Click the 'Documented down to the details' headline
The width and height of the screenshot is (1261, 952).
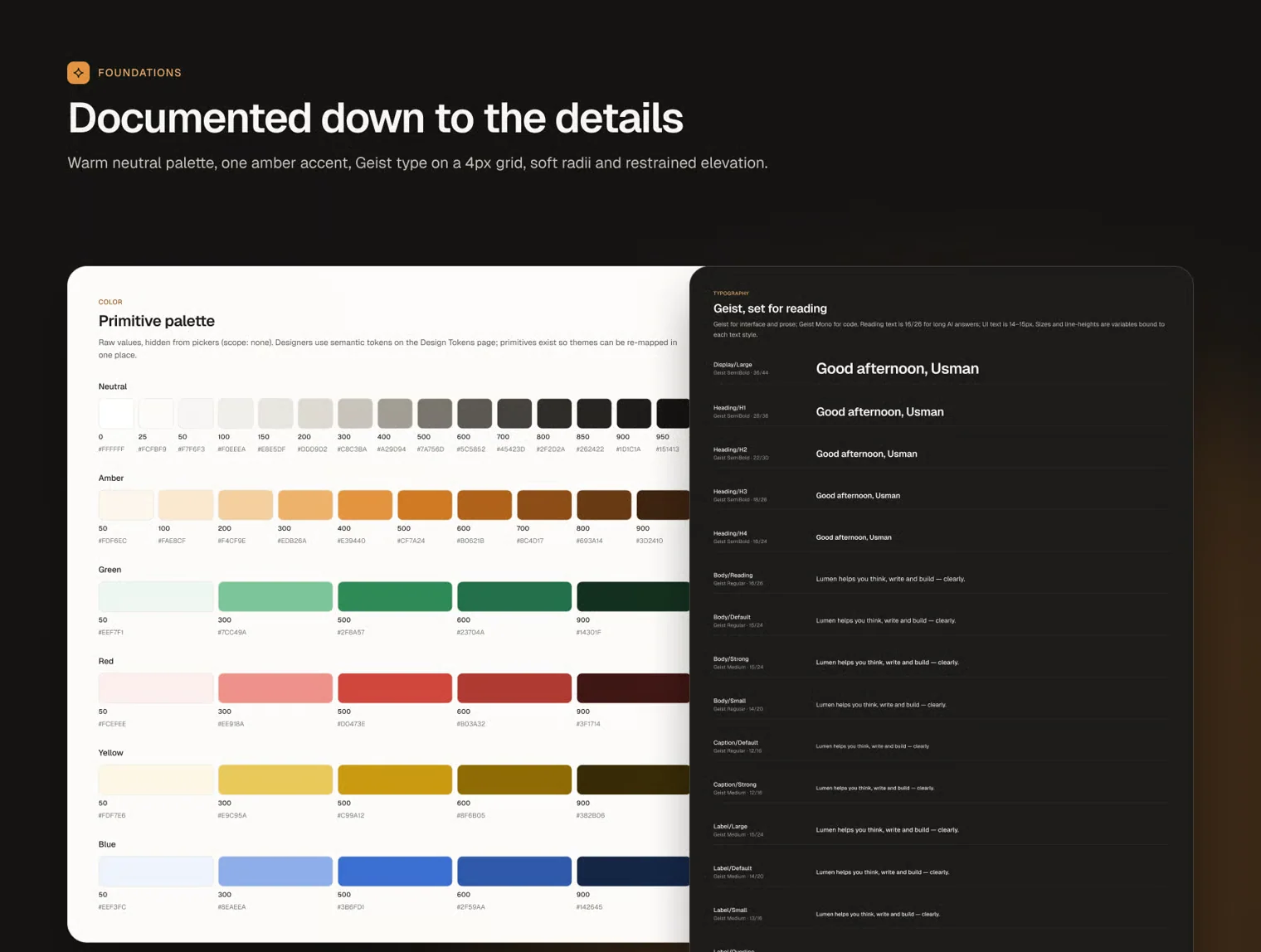(375, 118)
